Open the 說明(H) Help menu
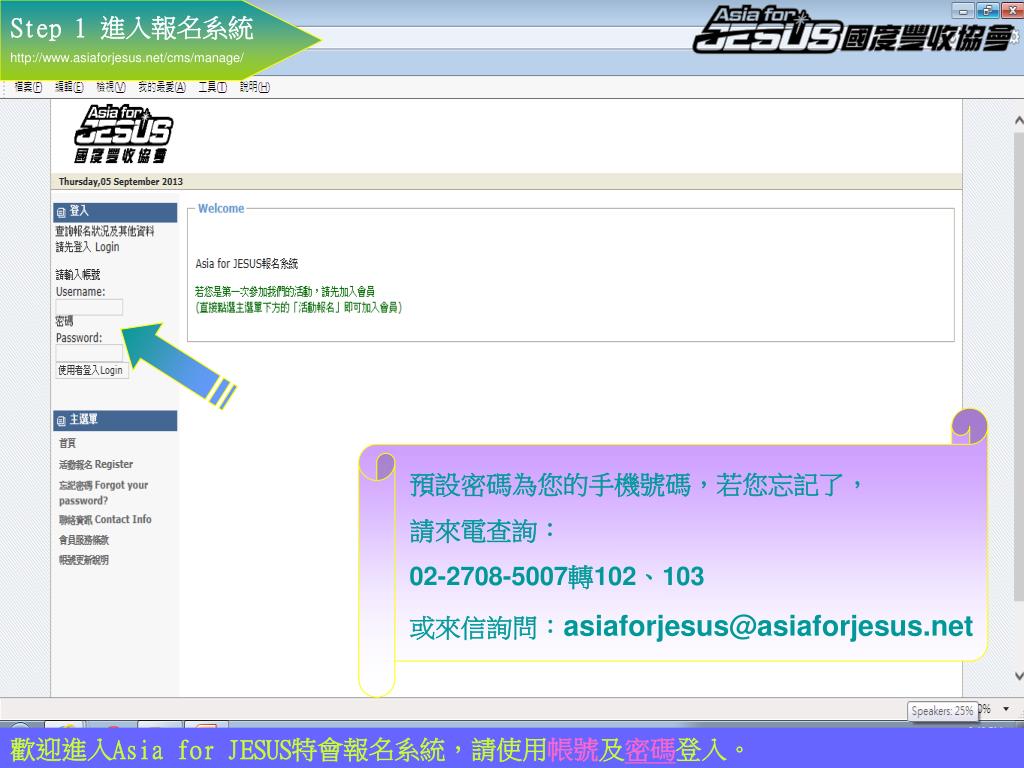Screen dimensions: 1024x768 coord(255,87)
